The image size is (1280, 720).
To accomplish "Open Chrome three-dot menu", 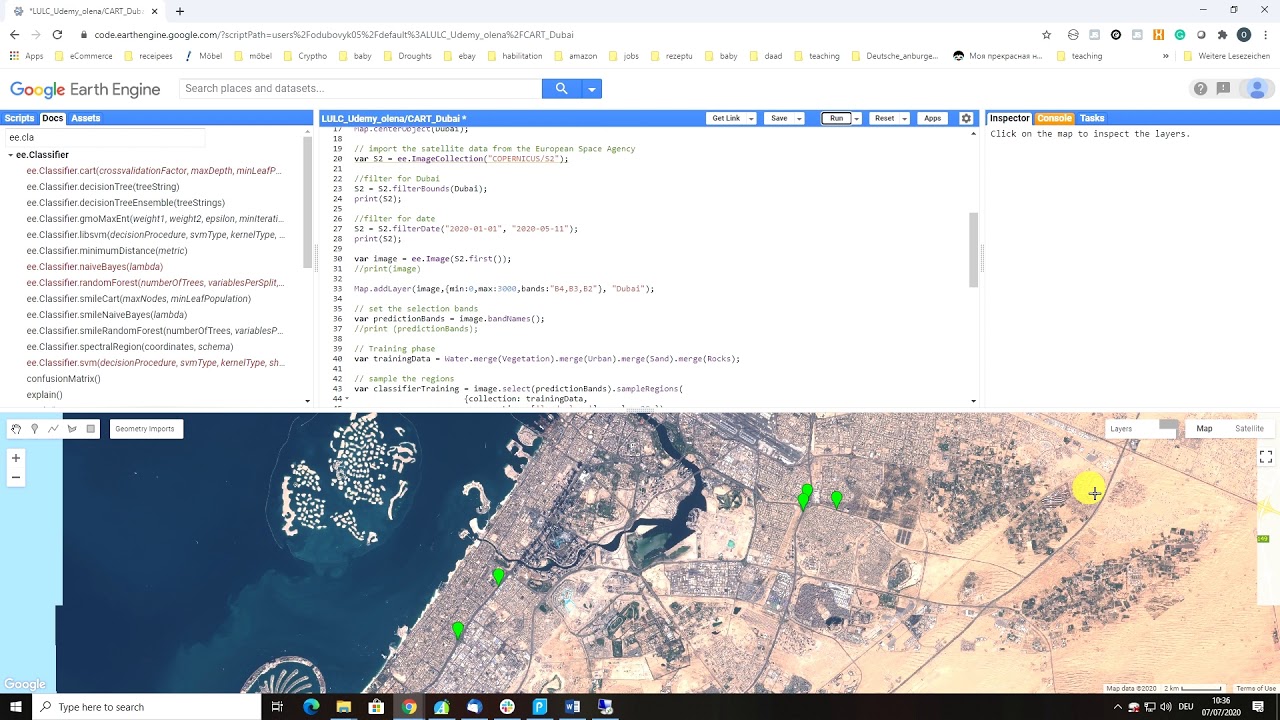I will coord(1265,34).
